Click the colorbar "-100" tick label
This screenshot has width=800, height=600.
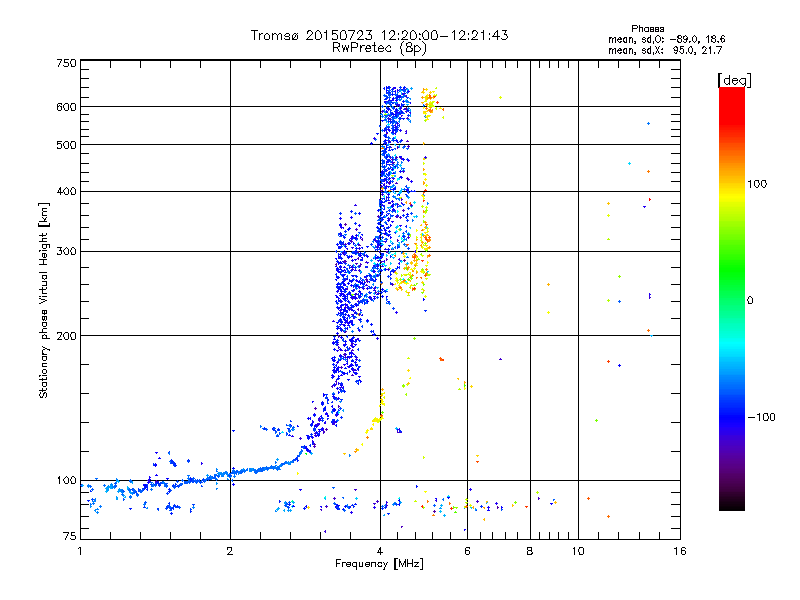(x=761, y=417)
